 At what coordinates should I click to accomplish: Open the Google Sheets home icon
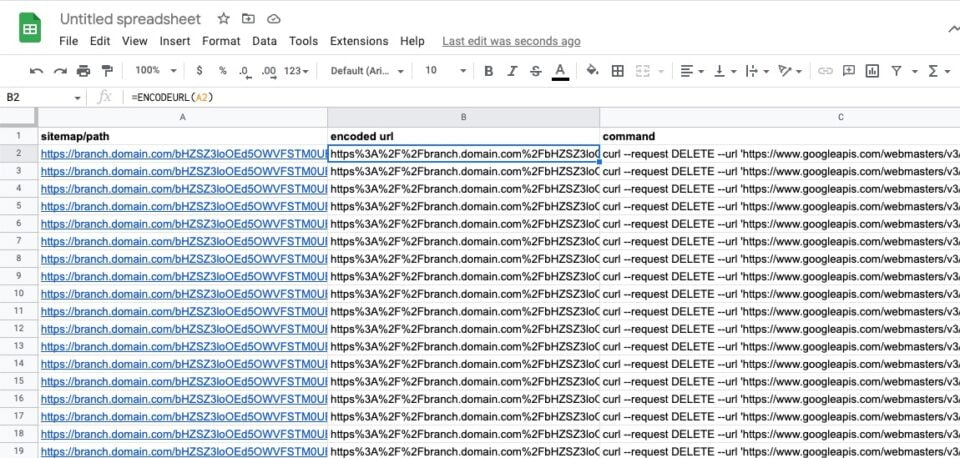point(29,29)
